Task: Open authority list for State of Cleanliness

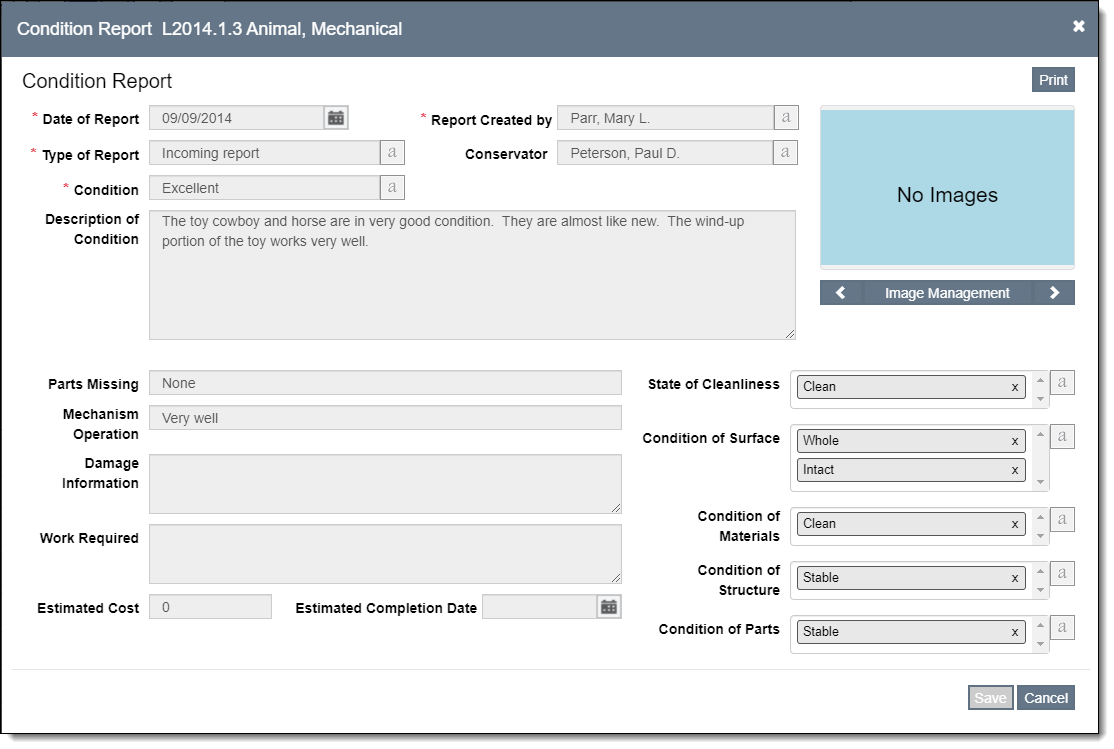Action: tap(1062, 382)
